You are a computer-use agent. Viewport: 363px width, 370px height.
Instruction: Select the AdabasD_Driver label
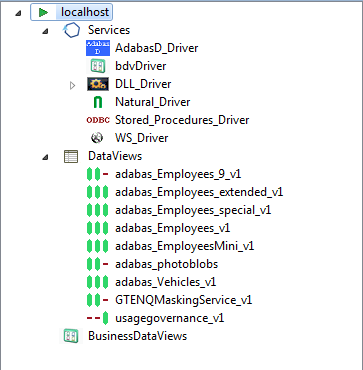click(x=157, y=48)
